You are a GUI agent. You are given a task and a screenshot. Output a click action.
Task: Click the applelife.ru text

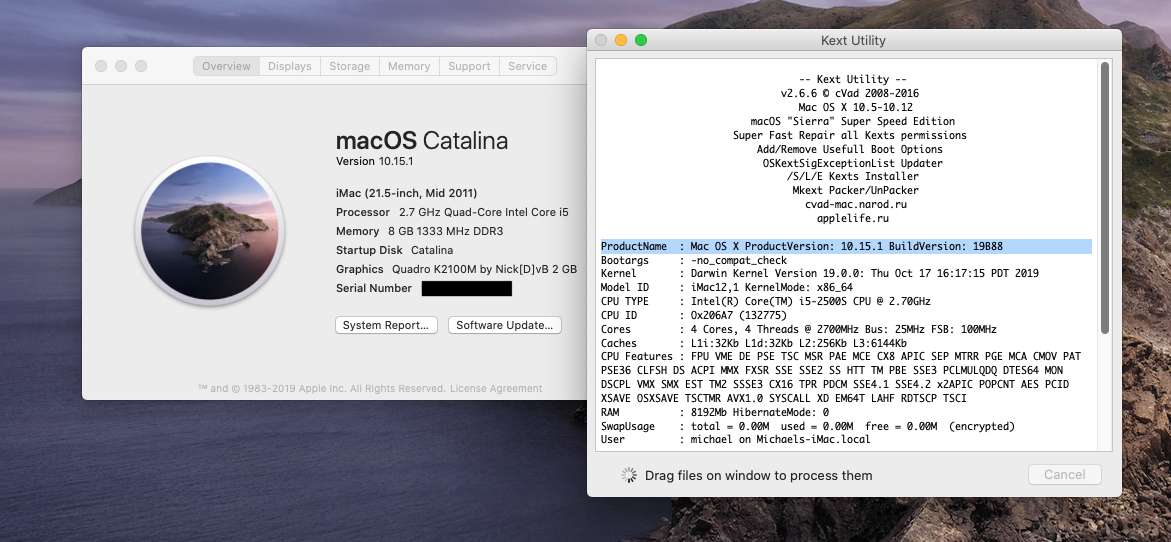coord(852,218)
